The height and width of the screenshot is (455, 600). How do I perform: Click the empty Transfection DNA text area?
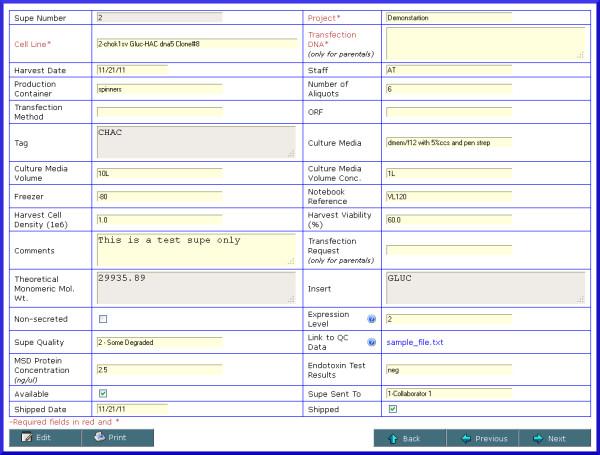click(x=448, y=44)
